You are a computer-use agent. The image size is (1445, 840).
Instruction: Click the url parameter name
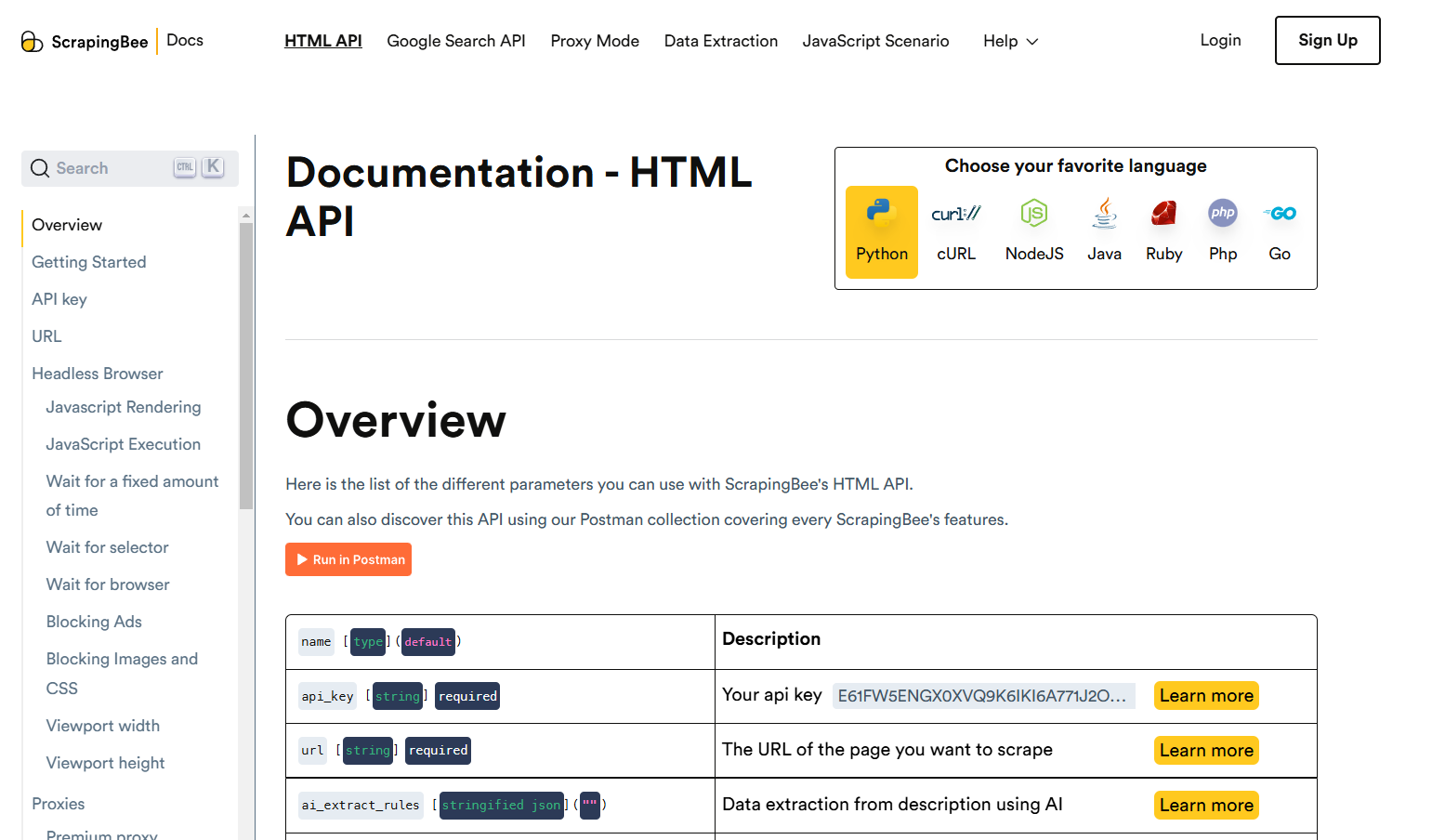click(x=312, y=751)
